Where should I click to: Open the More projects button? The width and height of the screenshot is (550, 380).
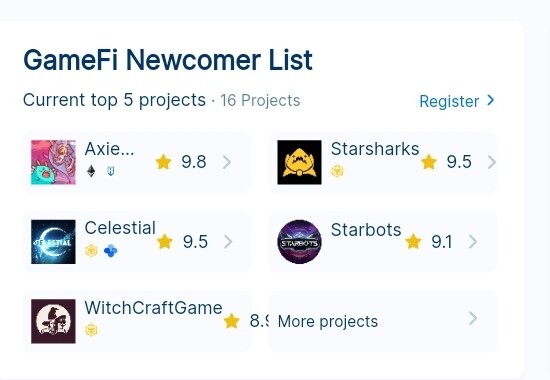point(383,321)
